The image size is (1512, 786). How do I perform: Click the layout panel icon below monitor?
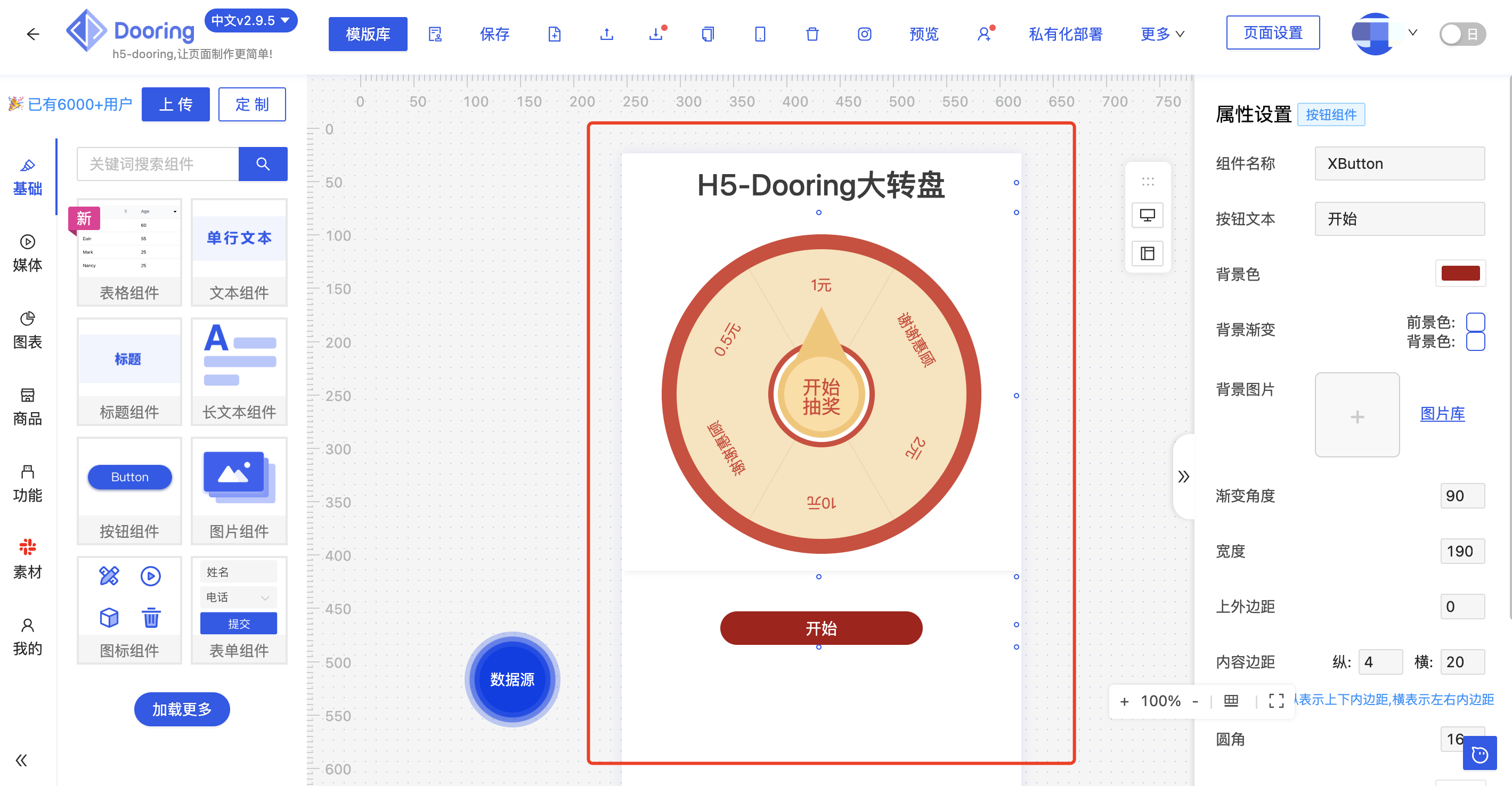(1148, 253)
